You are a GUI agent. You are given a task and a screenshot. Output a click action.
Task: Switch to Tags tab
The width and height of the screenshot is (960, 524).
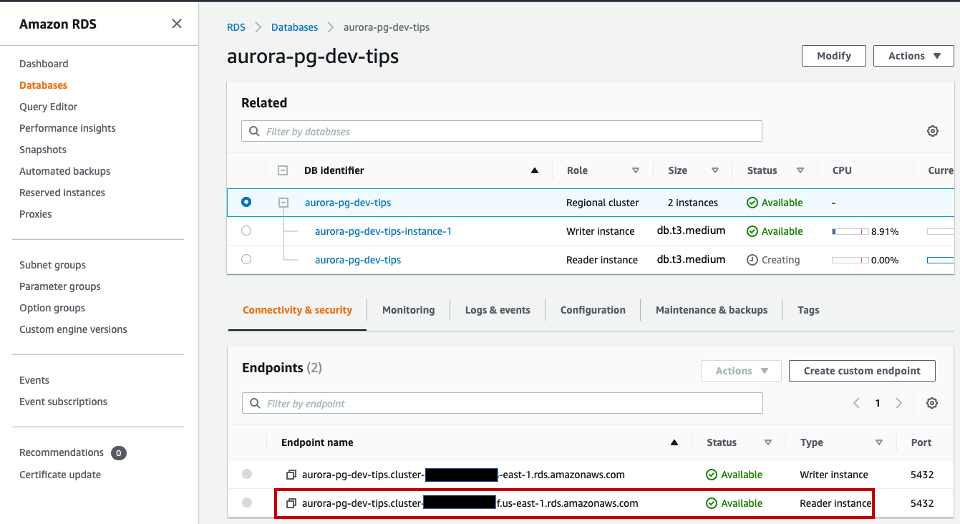[808, 310]
